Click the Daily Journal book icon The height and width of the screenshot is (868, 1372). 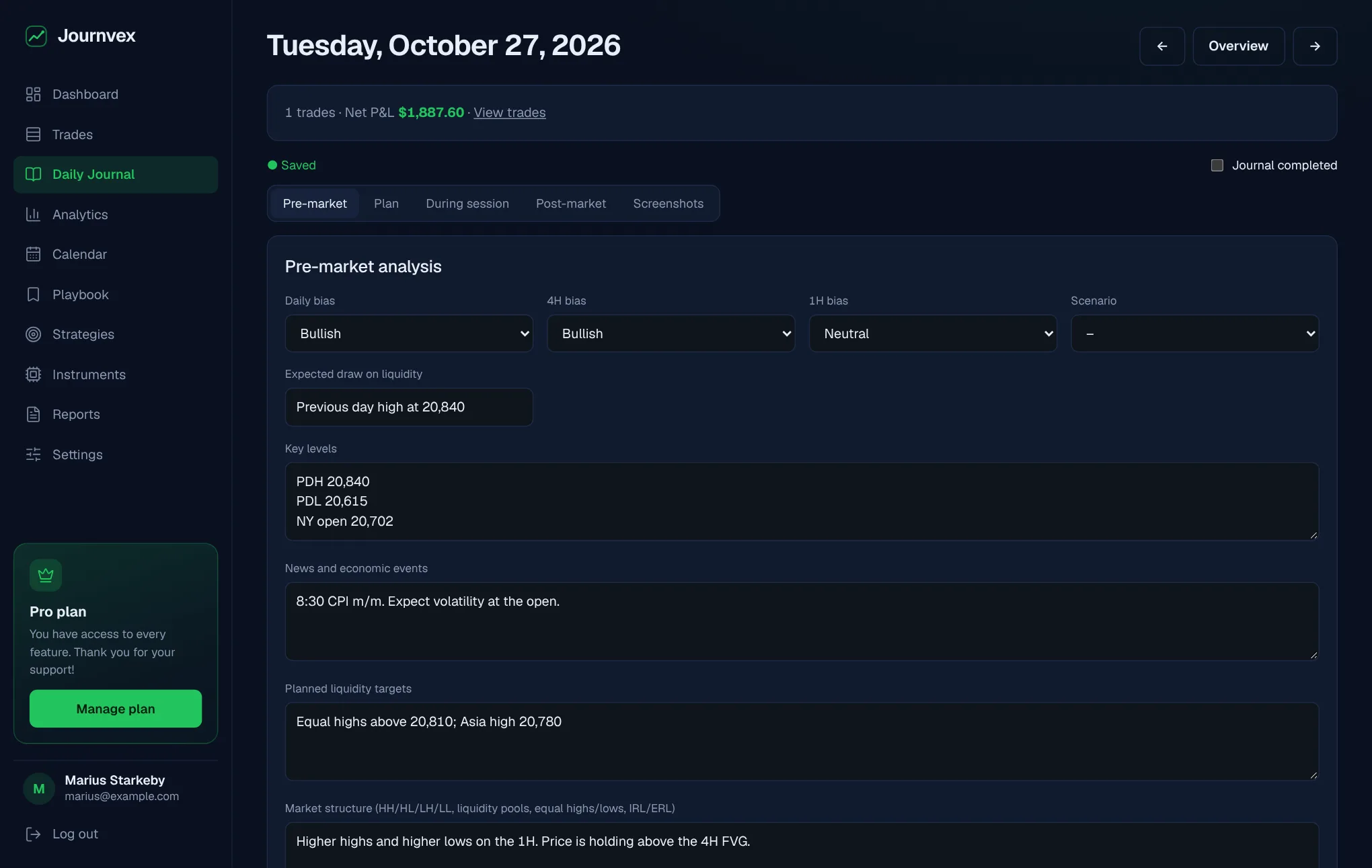pos(33,174)
